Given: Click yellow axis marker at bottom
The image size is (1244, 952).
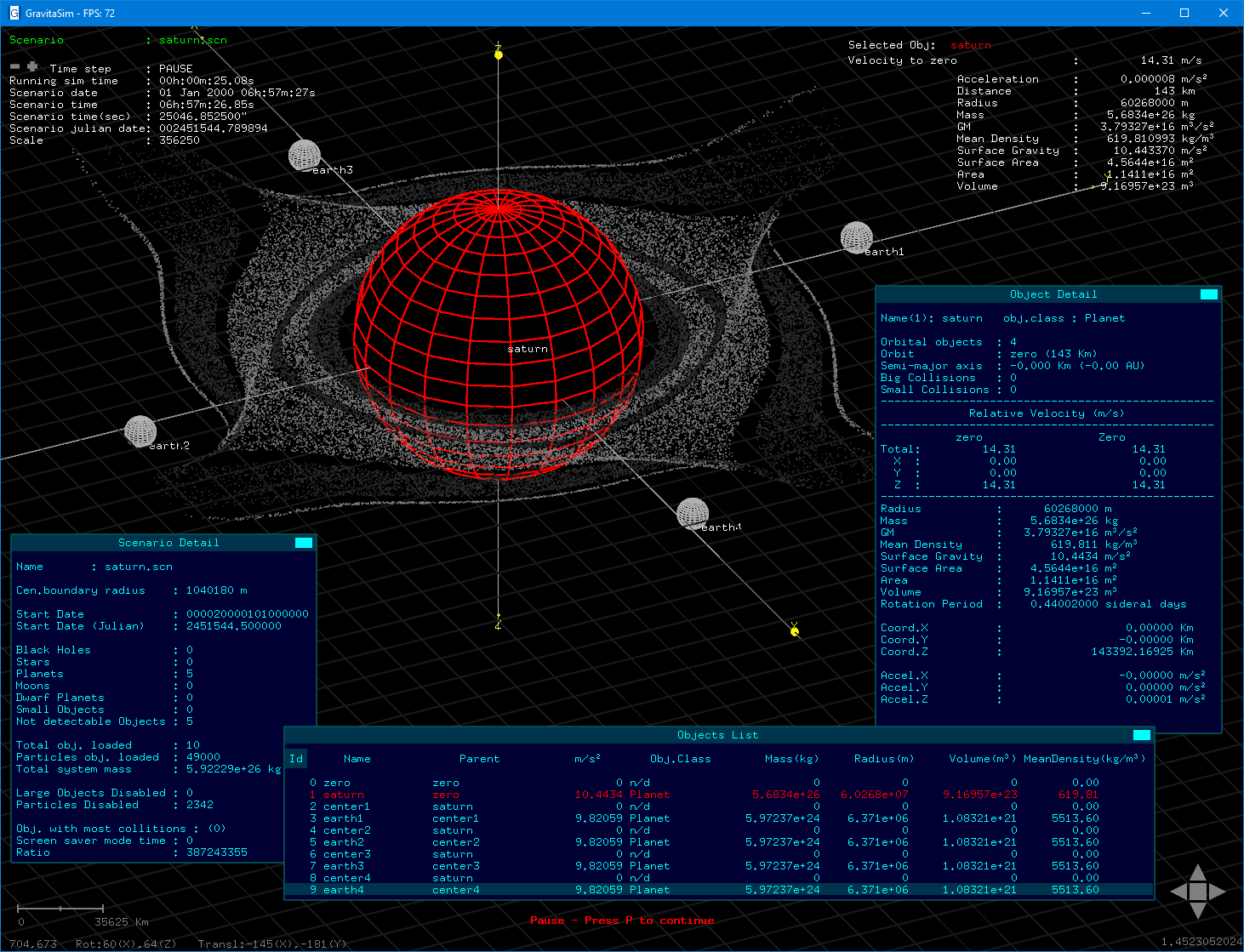Looking at the screenshot, I should (x=499, y=623).
